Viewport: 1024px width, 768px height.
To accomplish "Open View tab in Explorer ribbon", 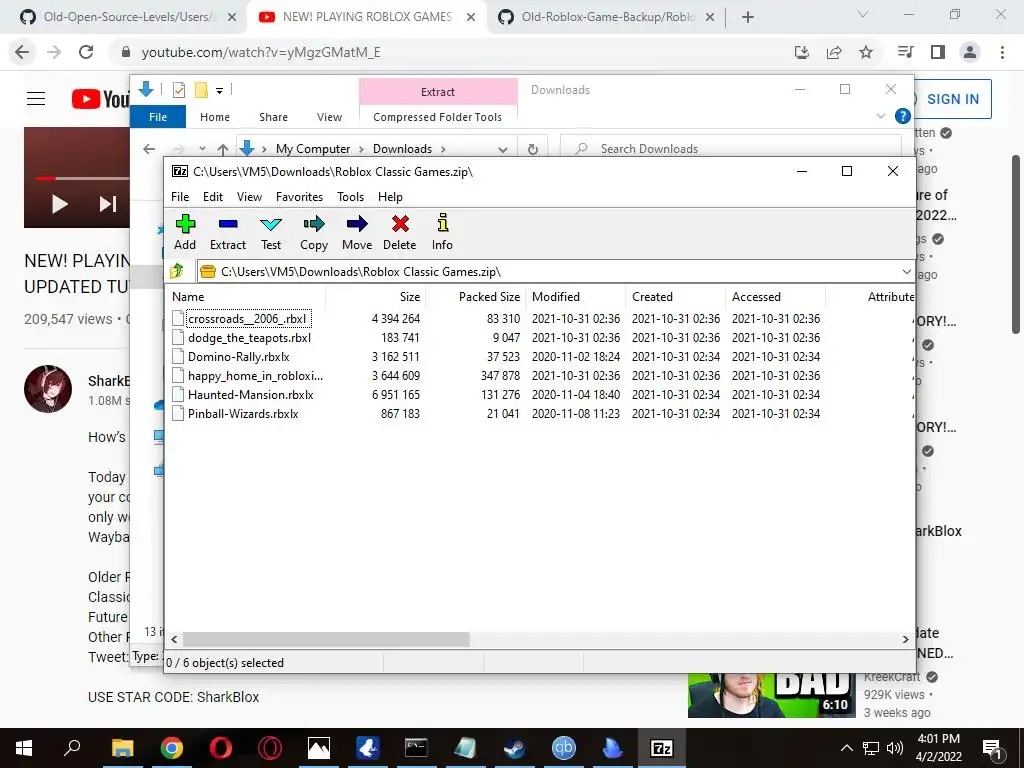I will point(329,117).
